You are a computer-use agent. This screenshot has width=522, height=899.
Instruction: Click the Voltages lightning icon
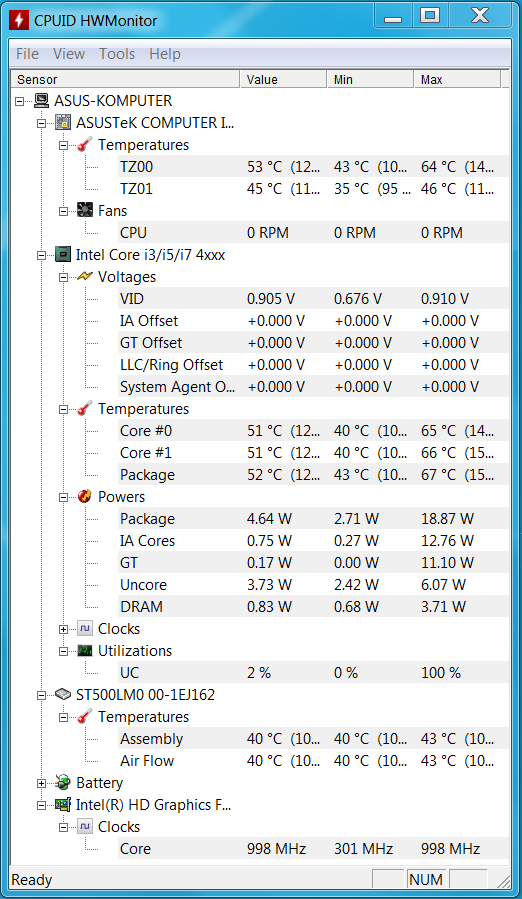[85, 276]
